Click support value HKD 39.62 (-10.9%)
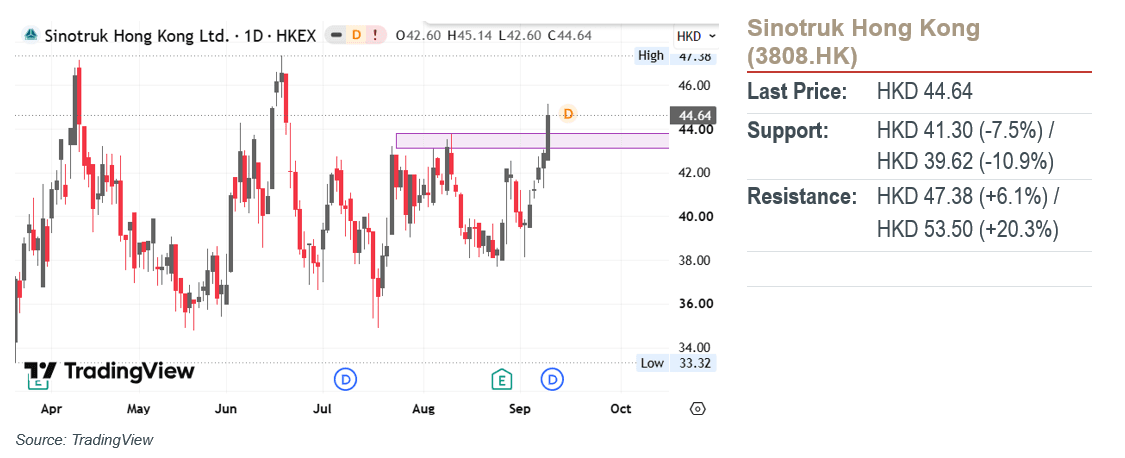1125x458 pixels. click(966, 162)
